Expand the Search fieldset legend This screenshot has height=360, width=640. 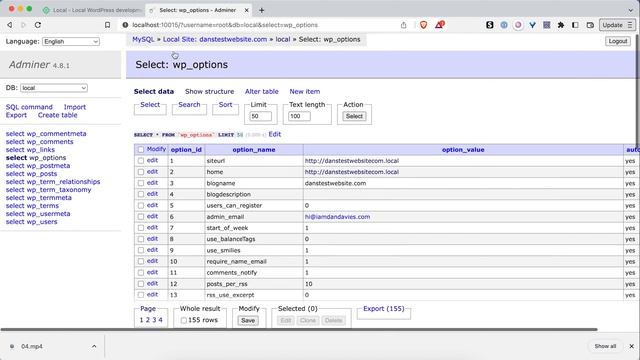click(x=189, y=104)
